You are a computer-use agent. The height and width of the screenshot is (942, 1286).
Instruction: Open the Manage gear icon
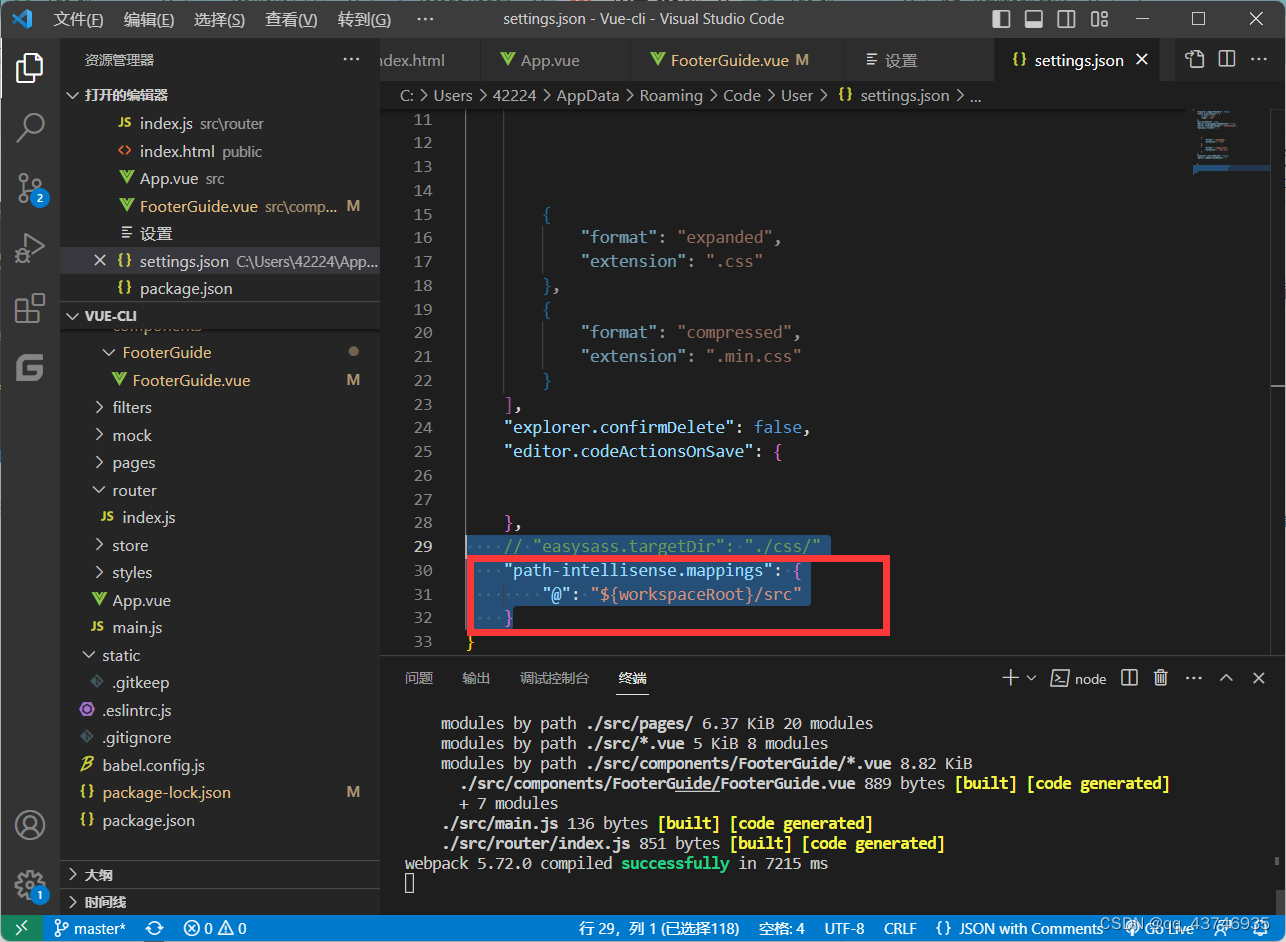coord(30,885)
